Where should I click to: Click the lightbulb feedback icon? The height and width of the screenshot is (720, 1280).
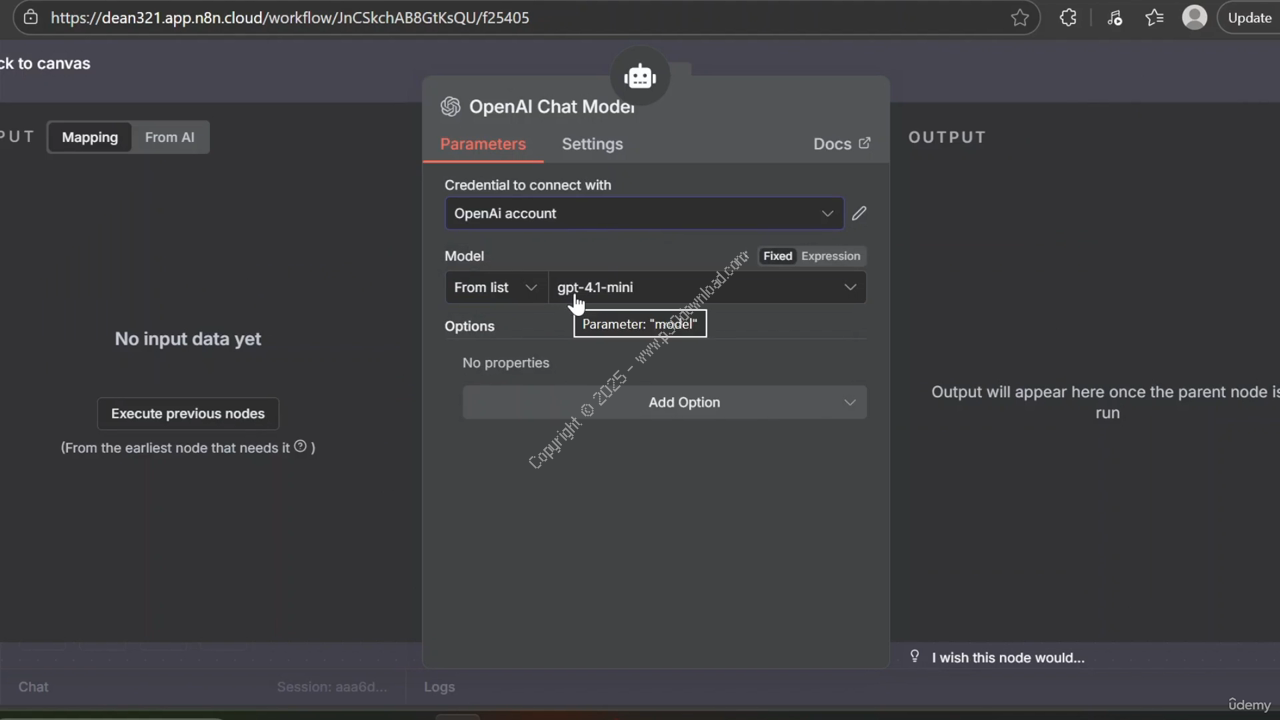click(914, 657)
